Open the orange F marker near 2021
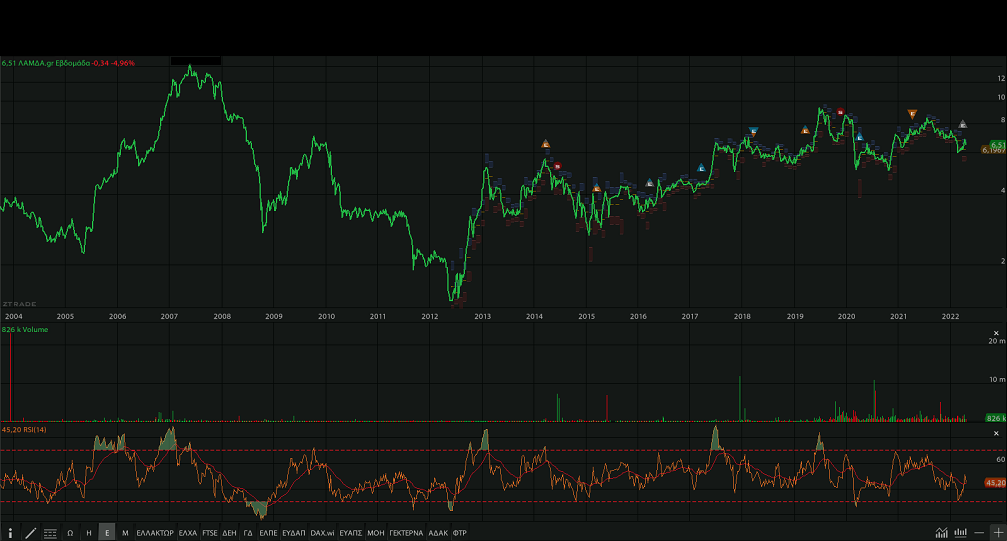Image resolution: width=1007 pixels, height=541 pixels. 912,114
